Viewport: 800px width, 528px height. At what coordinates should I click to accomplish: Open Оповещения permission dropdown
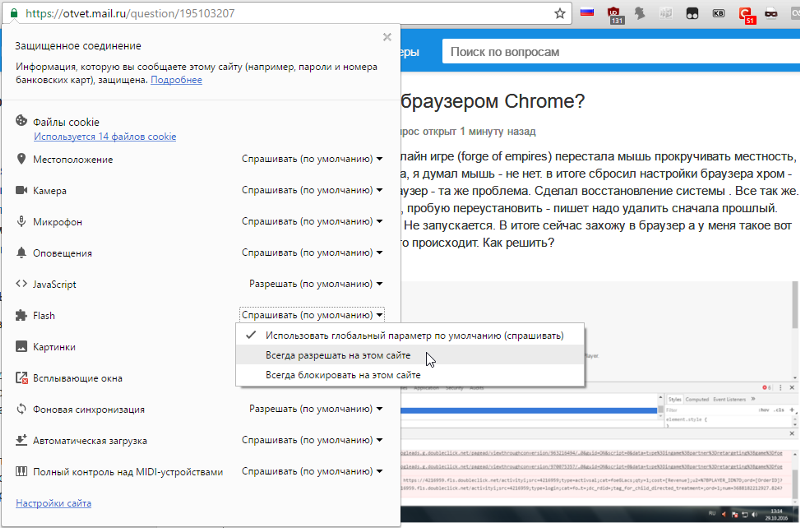312,253
